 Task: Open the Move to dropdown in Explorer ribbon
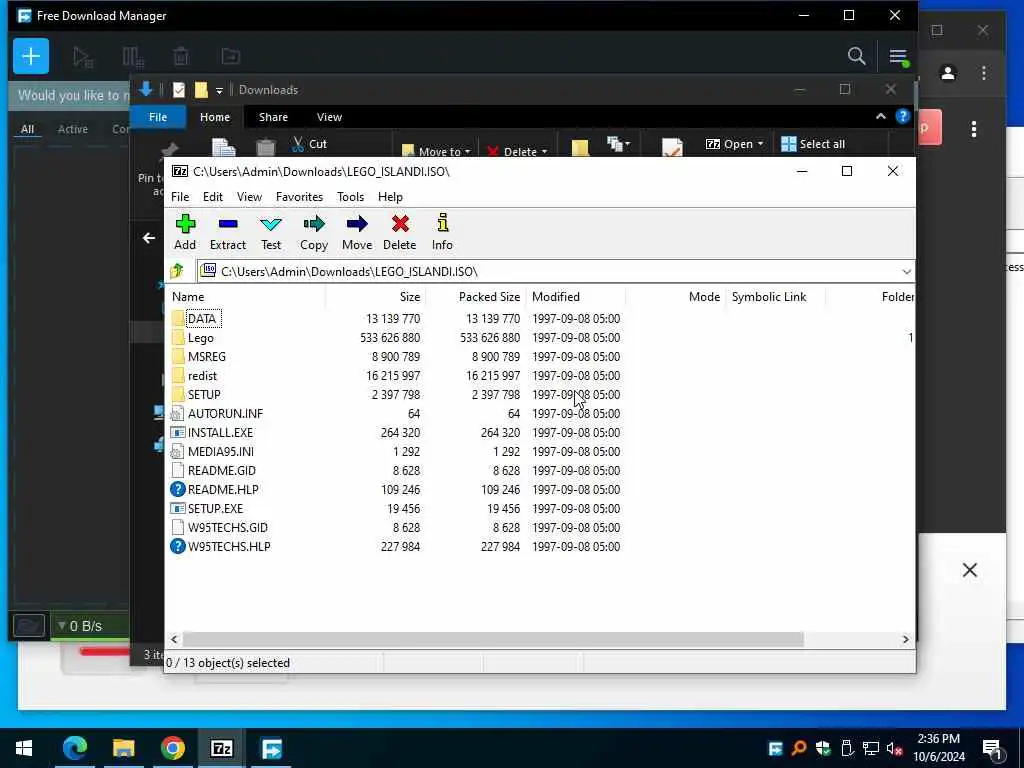436,151
